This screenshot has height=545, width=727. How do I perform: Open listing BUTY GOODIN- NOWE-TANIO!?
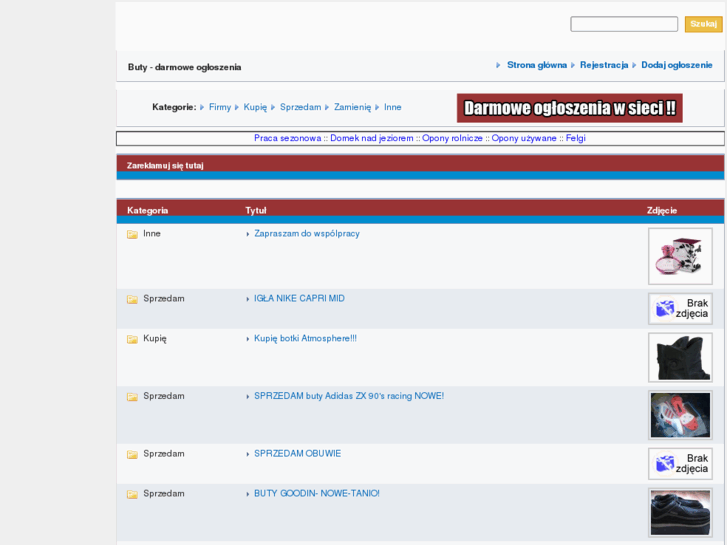coord(317,494)
